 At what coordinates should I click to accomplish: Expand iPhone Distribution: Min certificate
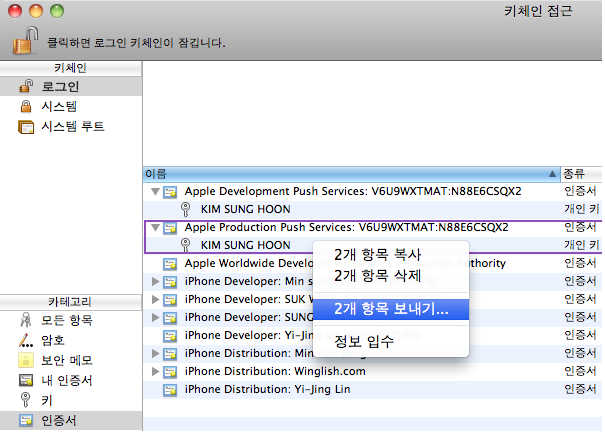click(155, 353)
